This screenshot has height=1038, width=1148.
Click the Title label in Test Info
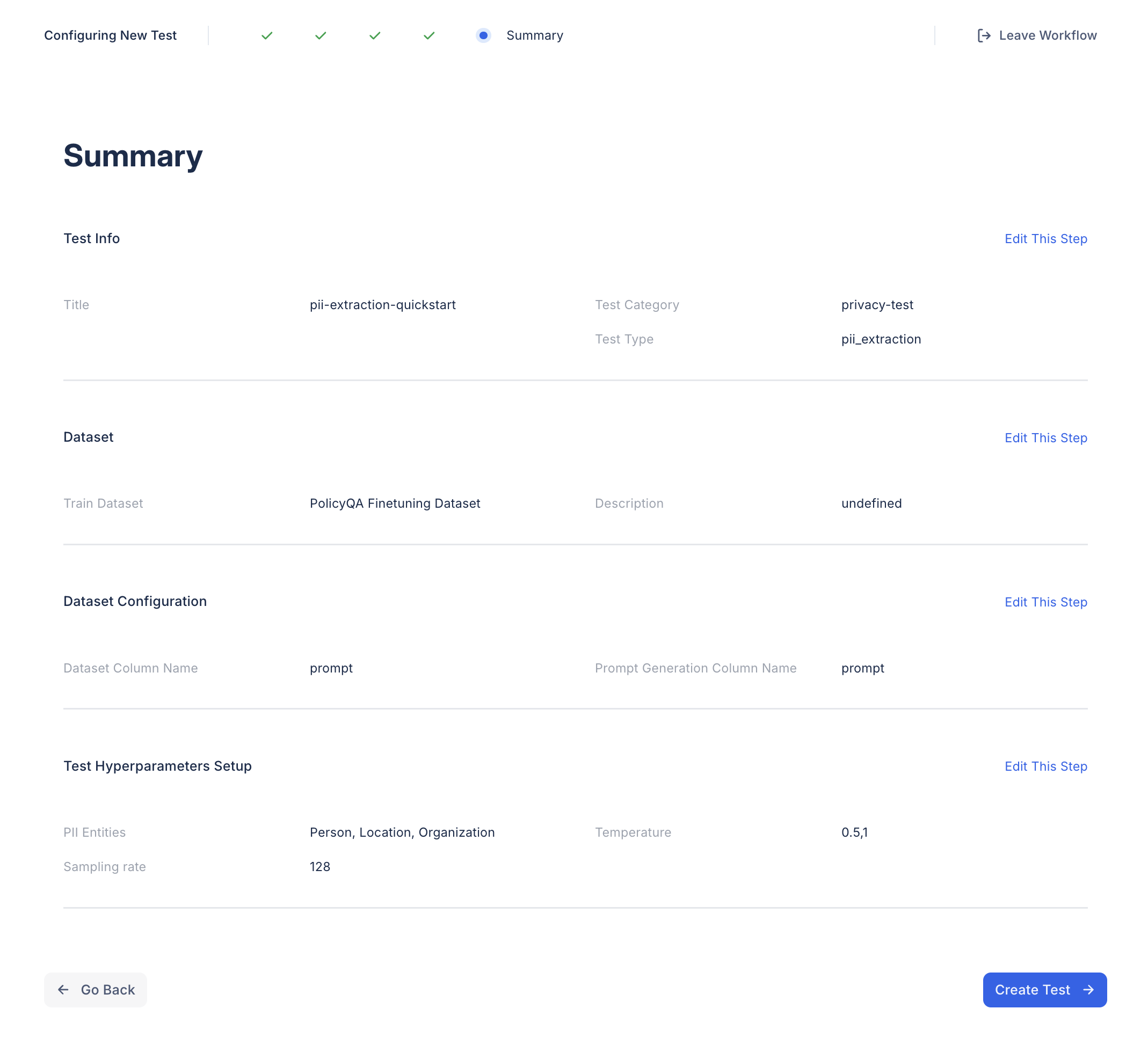coord(76,305)
